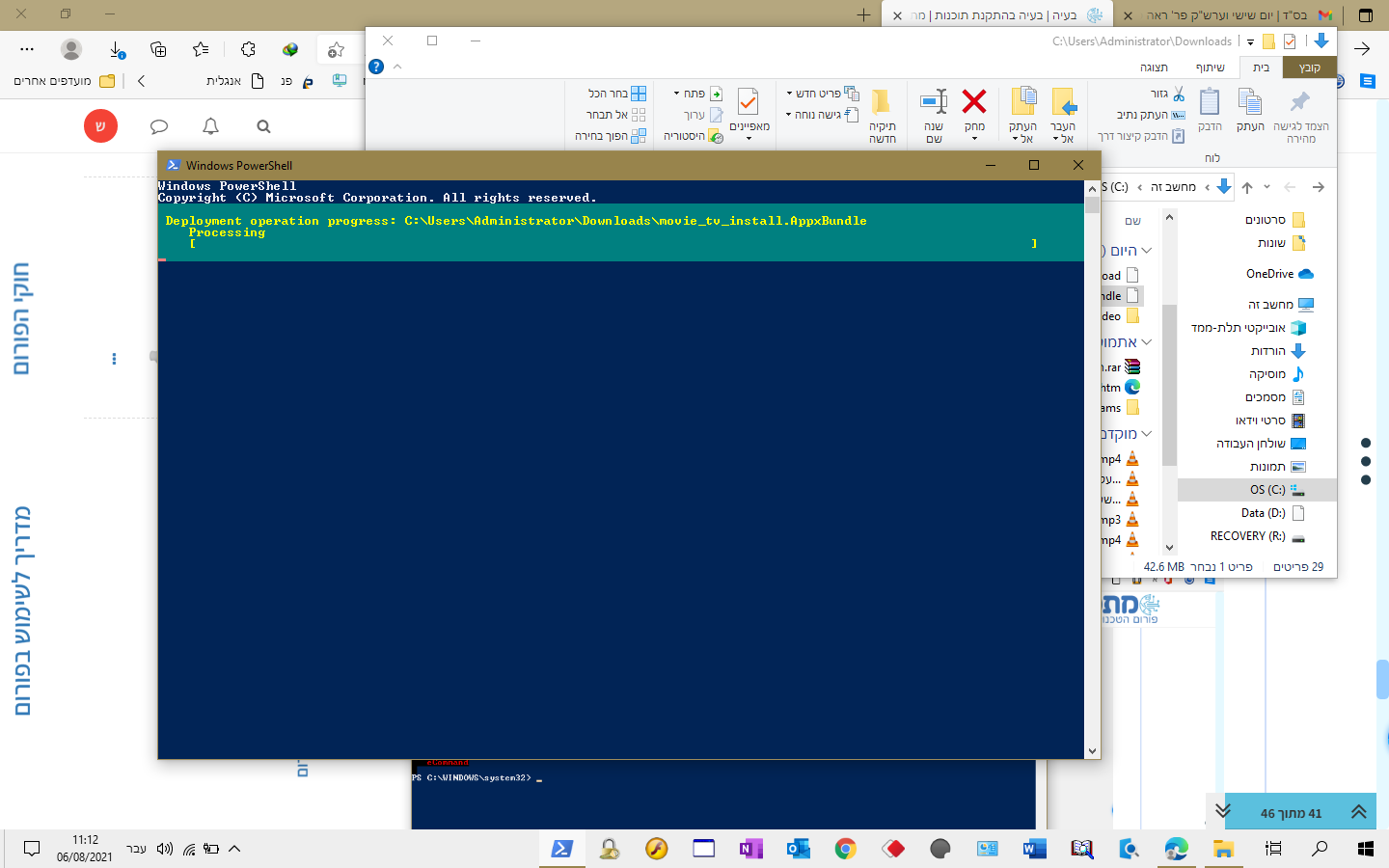Switch to the File (קובץ) ribbon tab
The image size is (1389, 868).
coord(1309,67)
